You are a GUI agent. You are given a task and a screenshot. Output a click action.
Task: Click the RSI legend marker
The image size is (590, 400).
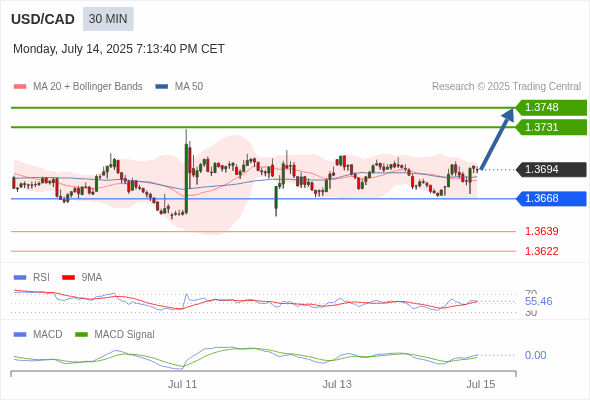[20, 278]
